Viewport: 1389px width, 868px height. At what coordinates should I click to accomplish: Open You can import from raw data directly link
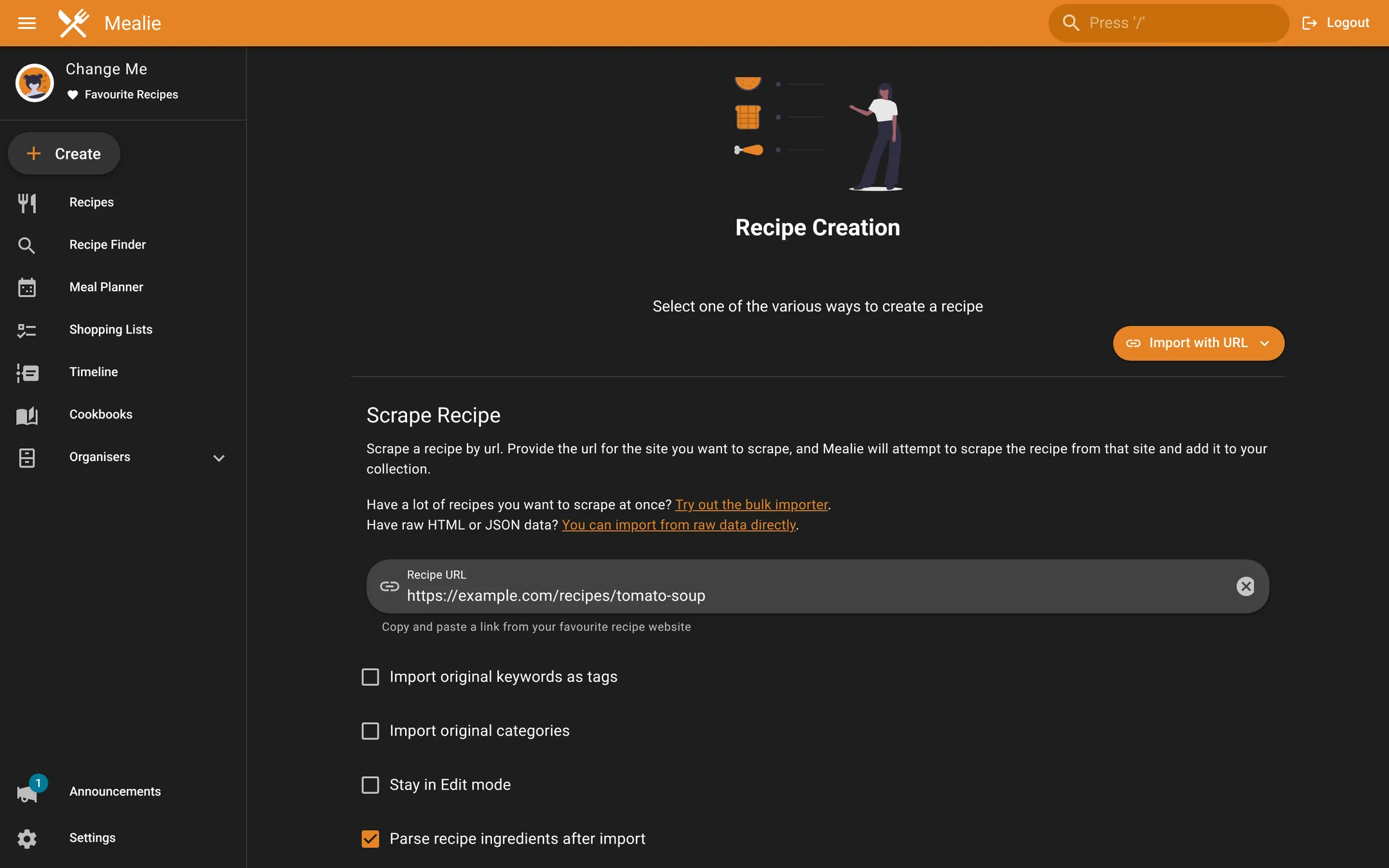click(x=679, y=525)
